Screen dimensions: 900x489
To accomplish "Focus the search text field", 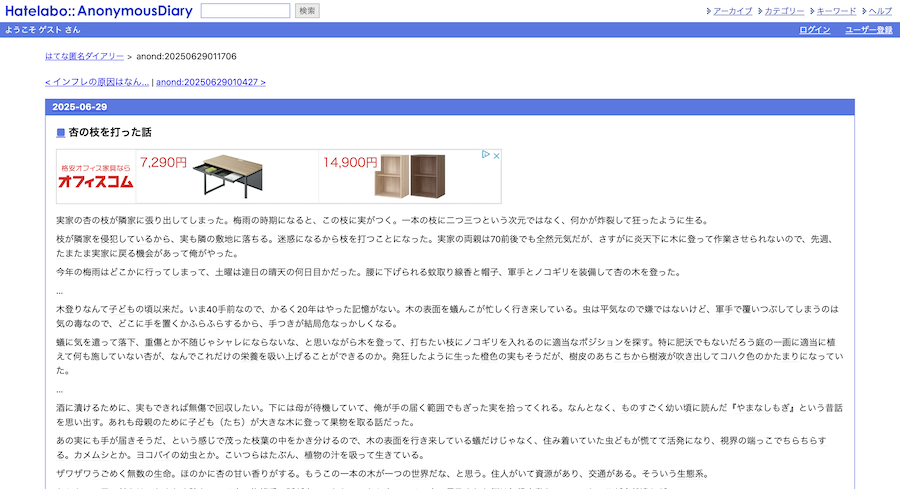I will click(x=245, y=11).
